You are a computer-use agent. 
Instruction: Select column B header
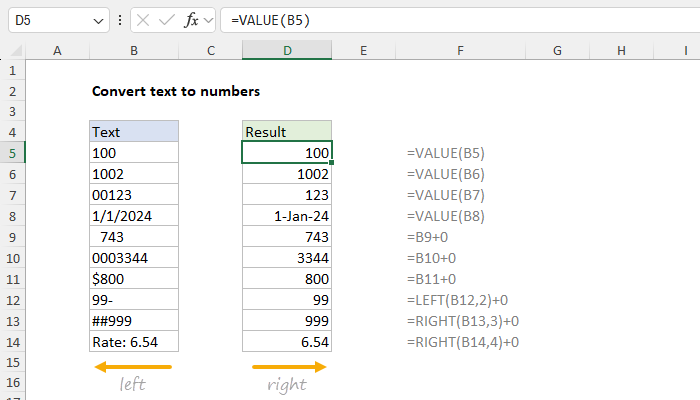[134, 50]
